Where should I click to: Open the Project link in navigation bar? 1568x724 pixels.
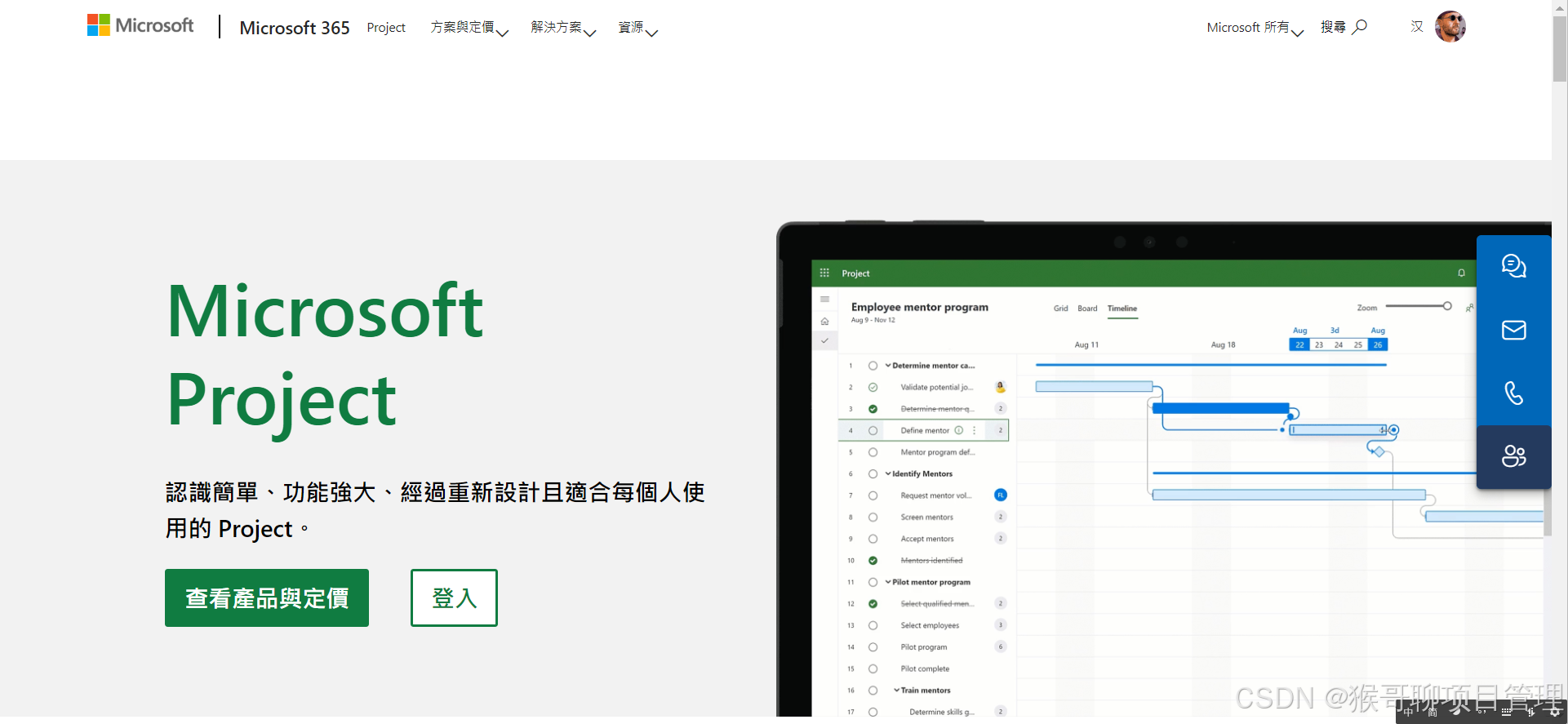coord(386,28)
